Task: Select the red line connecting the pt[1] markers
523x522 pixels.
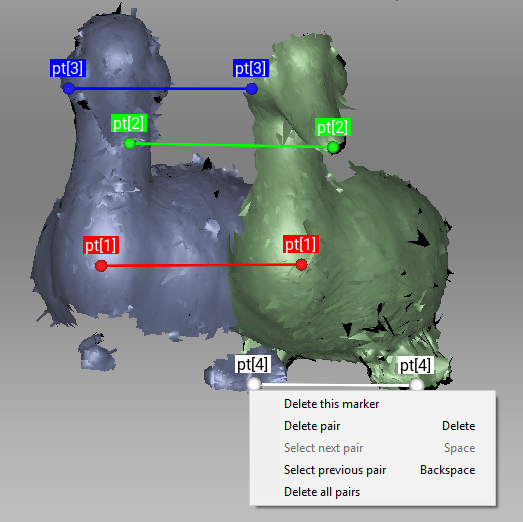Action: (201, 265)
